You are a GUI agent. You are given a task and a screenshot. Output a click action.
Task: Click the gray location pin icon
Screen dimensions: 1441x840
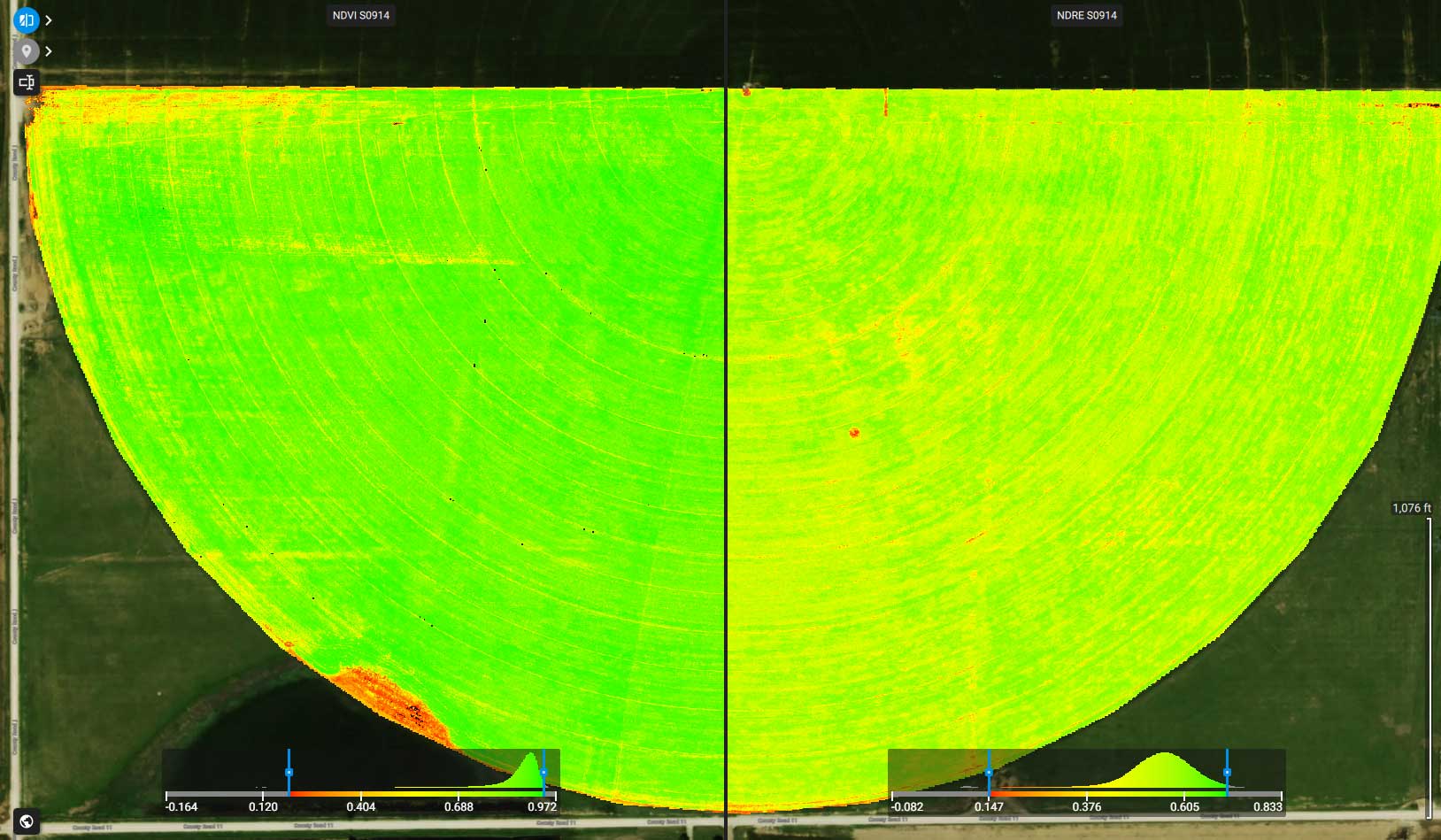27,51
